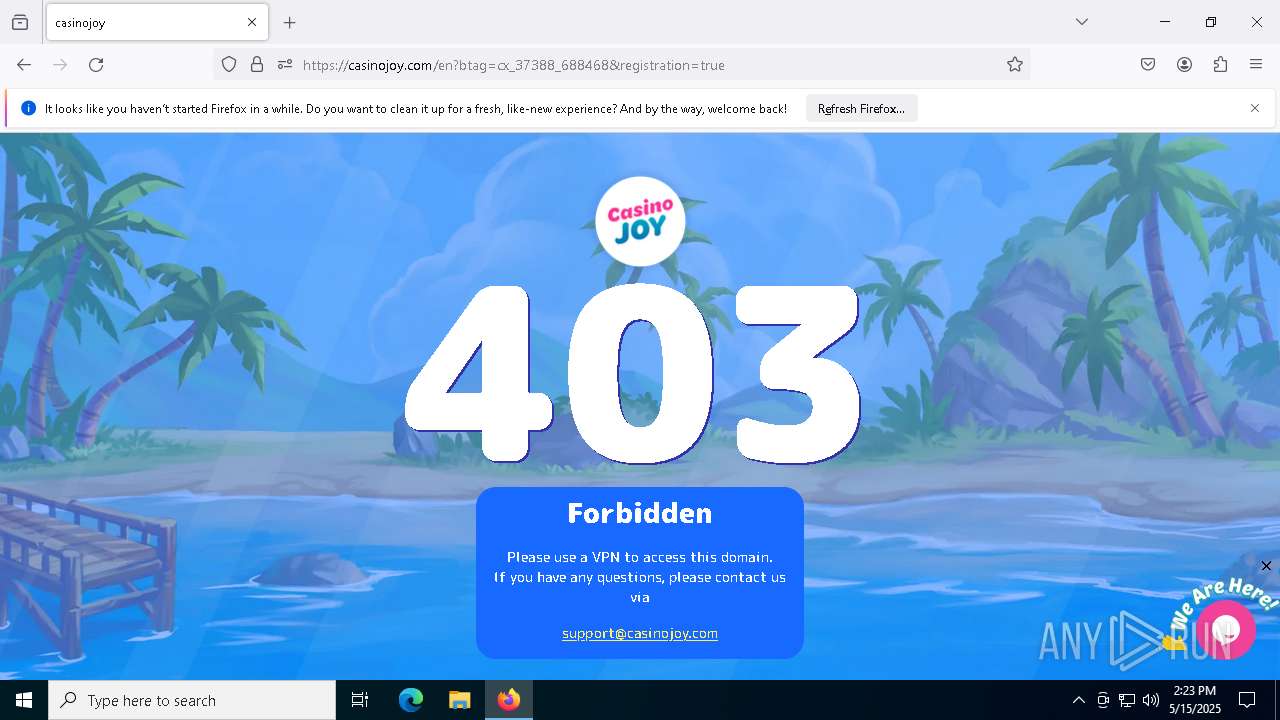Viewport: 1280px width, 720px height.
Task: Open the volume speaker tray icon
Action: pos(1151,700)
